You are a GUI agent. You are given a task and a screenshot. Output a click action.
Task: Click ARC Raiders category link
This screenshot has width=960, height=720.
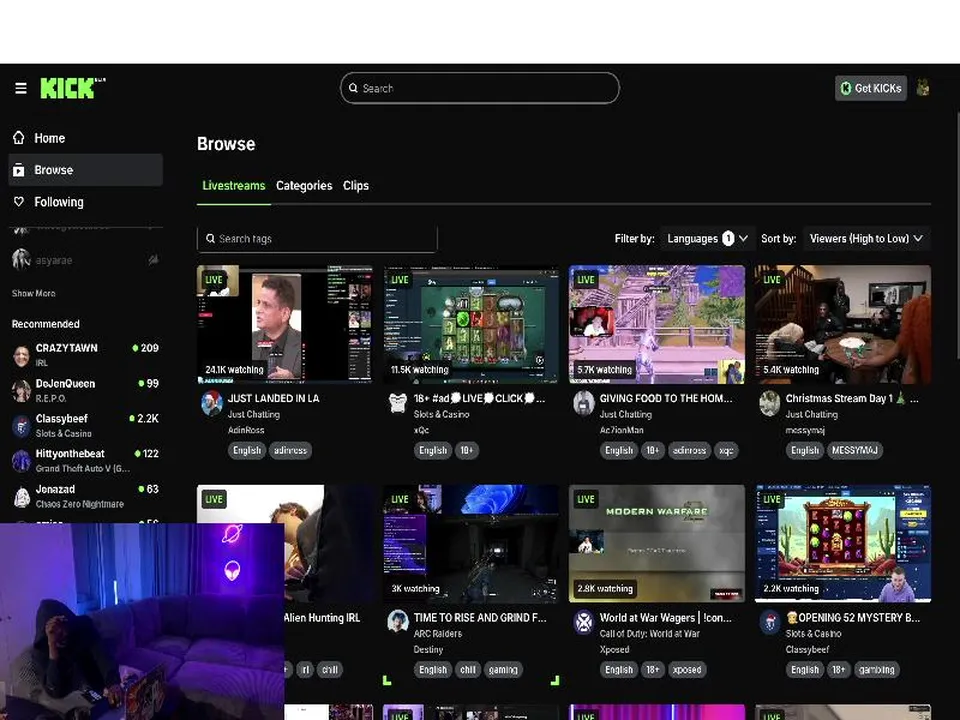click(x=438, y=634)
